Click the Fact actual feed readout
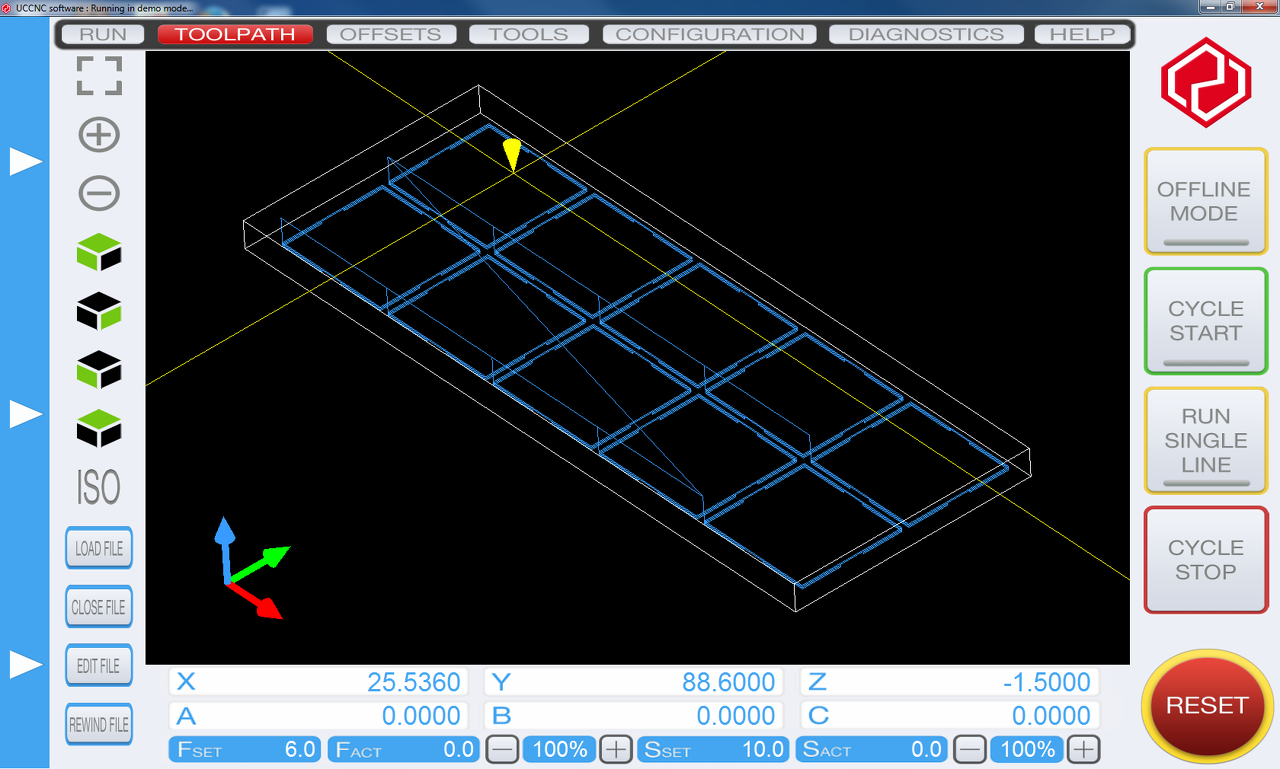Viewport: 1280px width, 769px height. point(404,749)
